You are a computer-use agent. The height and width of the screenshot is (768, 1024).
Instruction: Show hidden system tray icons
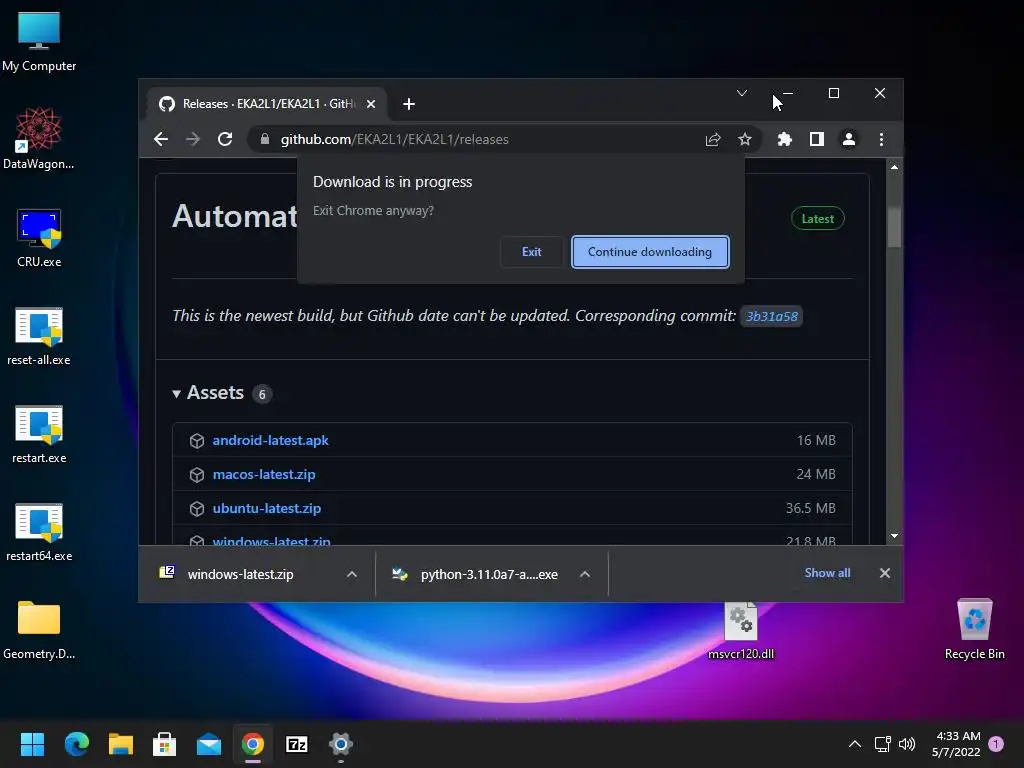click(x=854, y=744)
